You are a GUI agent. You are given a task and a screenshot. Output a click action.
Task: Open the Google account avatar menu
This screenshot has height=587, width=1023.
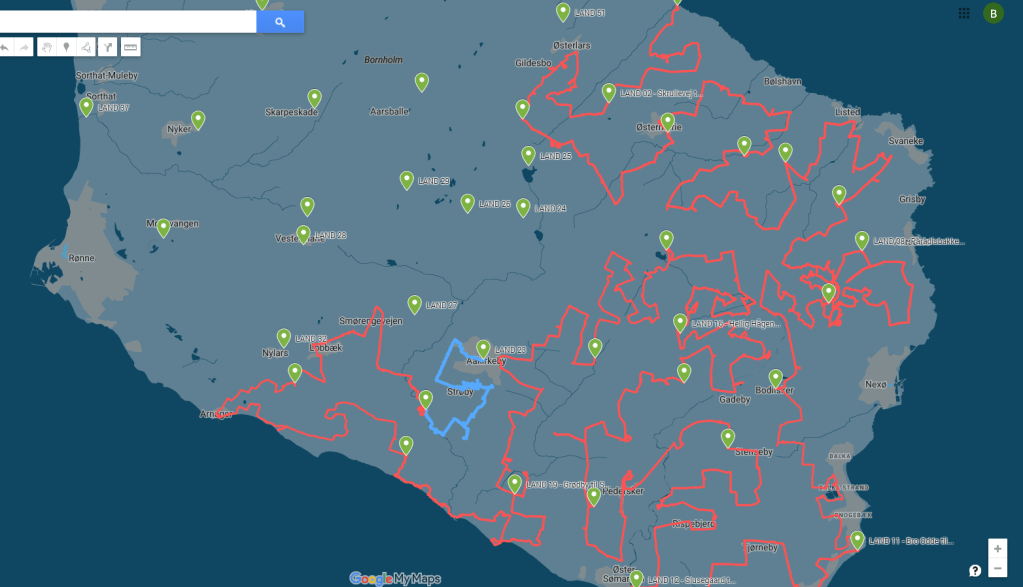(x=993, y=13)
